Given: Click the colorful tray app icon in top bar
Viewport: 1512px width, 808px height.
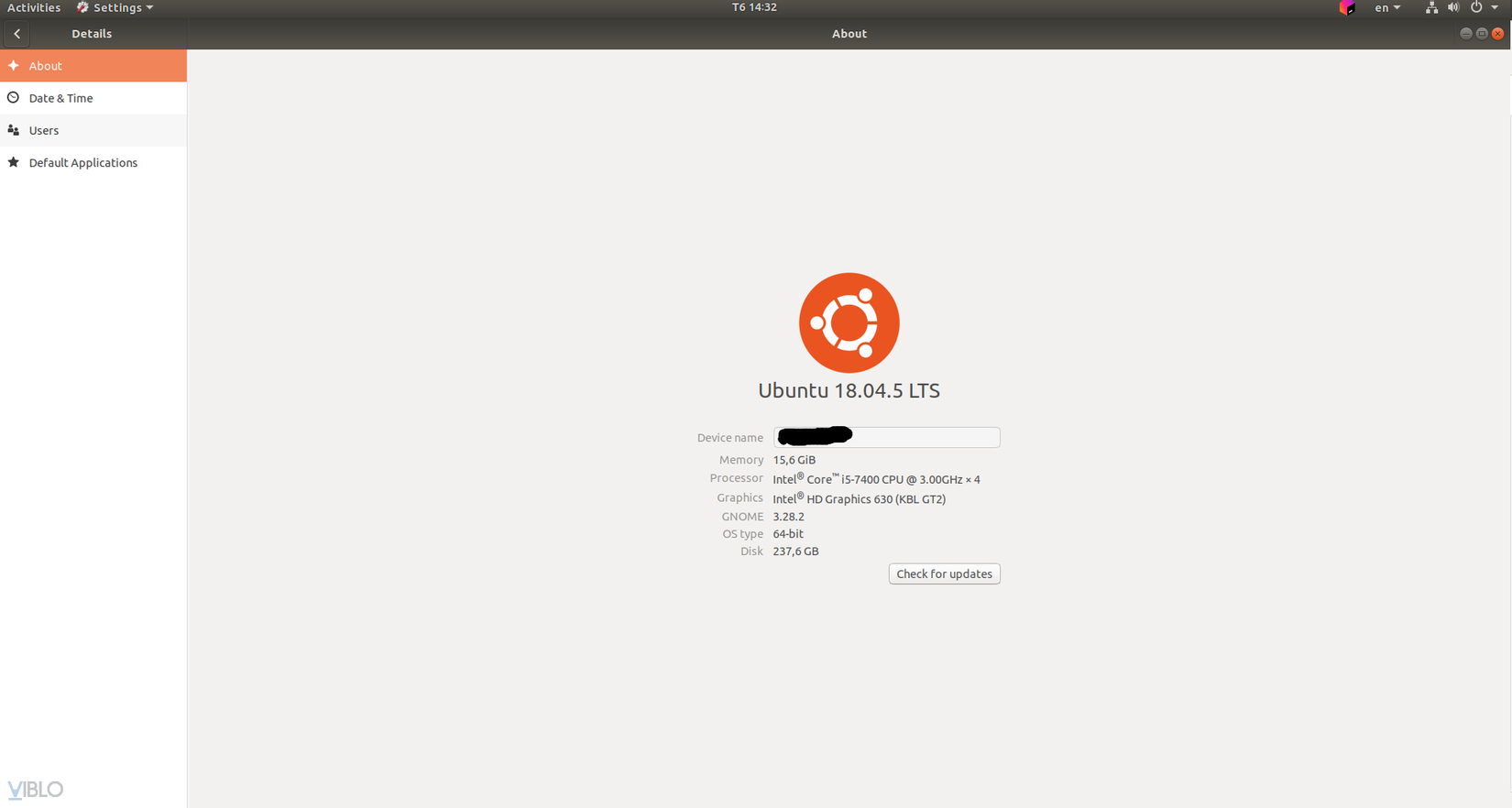Looking at the screenshot, I should point(1347,7).
